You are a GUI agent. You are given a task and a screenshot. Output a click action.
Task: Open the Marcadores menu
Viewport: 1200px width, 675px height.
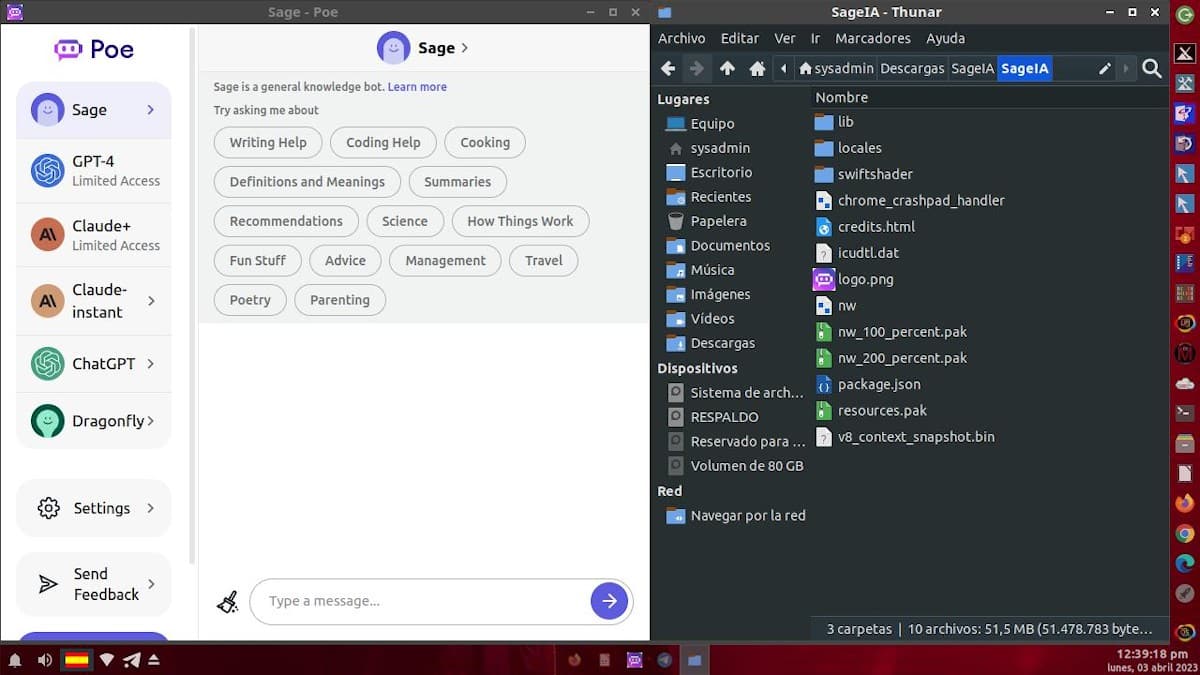pos(873,38)
